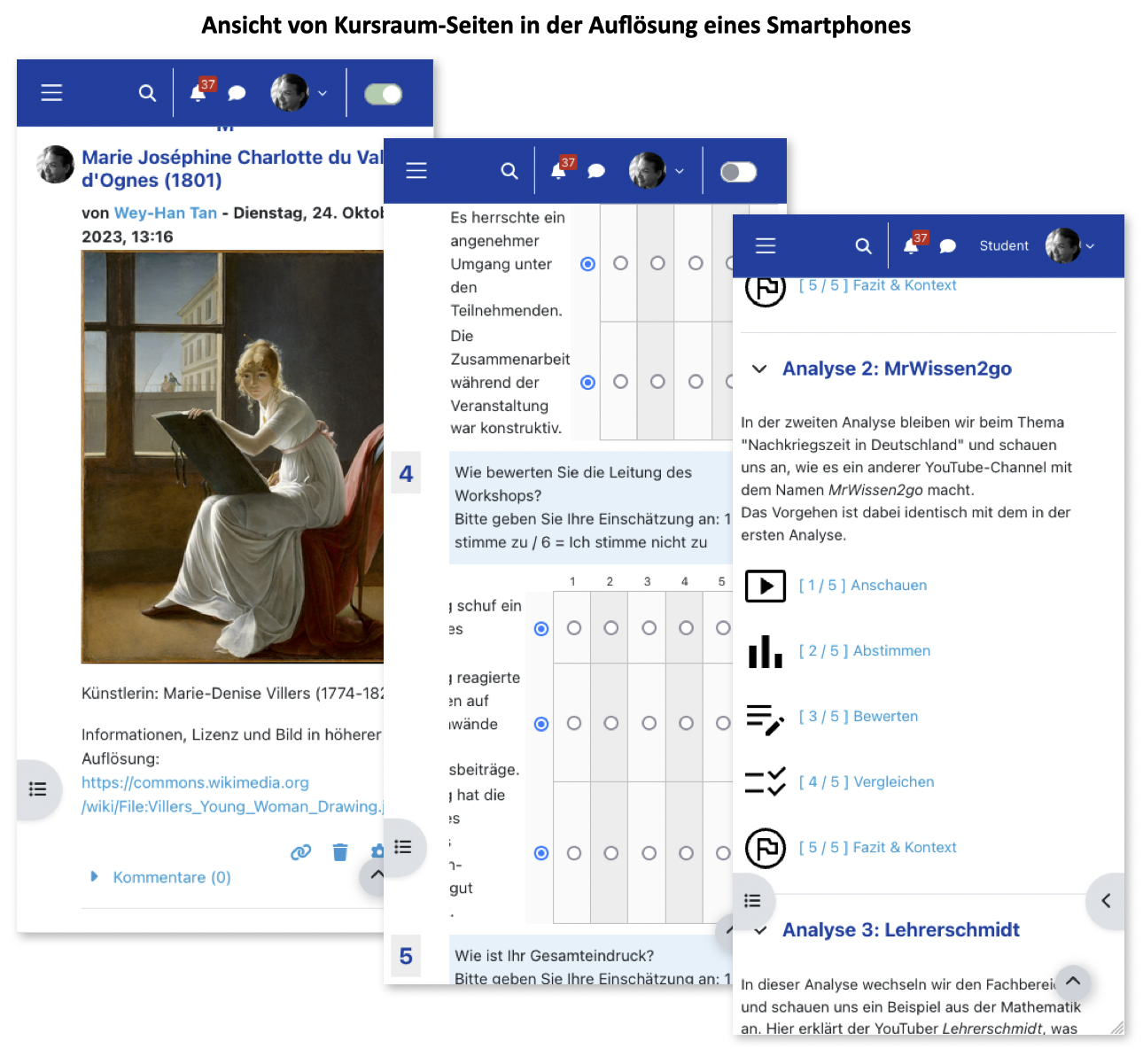1143x1064 pixels.
Task: Click the play icon next to Anschauen
Action: pyautogui.click(x=766, y=586)
